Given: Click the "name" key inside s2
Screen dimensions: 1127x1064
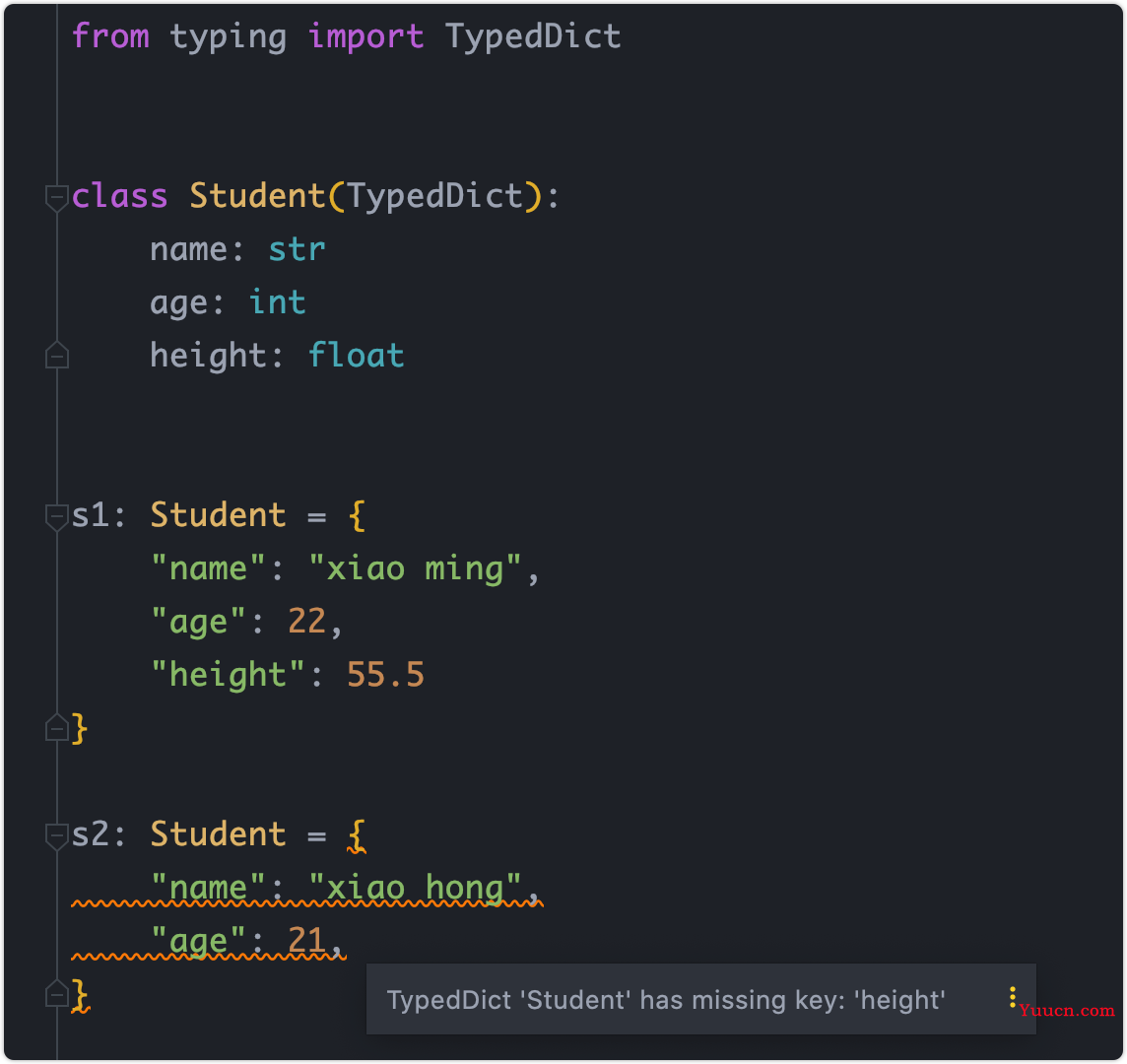Looking at the screenshot, I should pos(209,889).
